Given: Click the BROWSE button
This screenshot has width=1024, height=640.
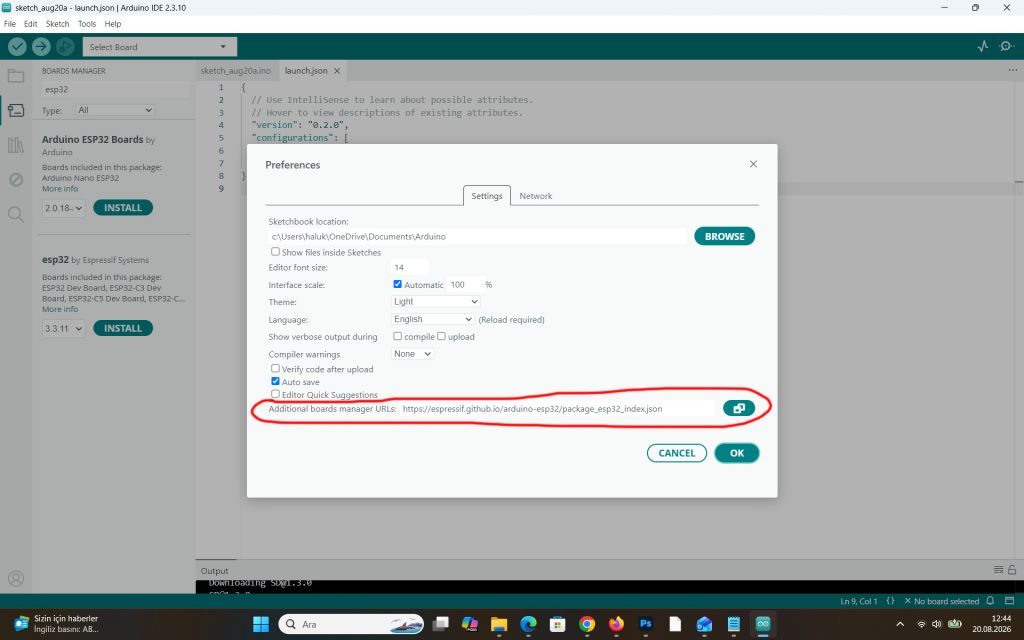Looking at the screenshot, I should click(724, 236).
